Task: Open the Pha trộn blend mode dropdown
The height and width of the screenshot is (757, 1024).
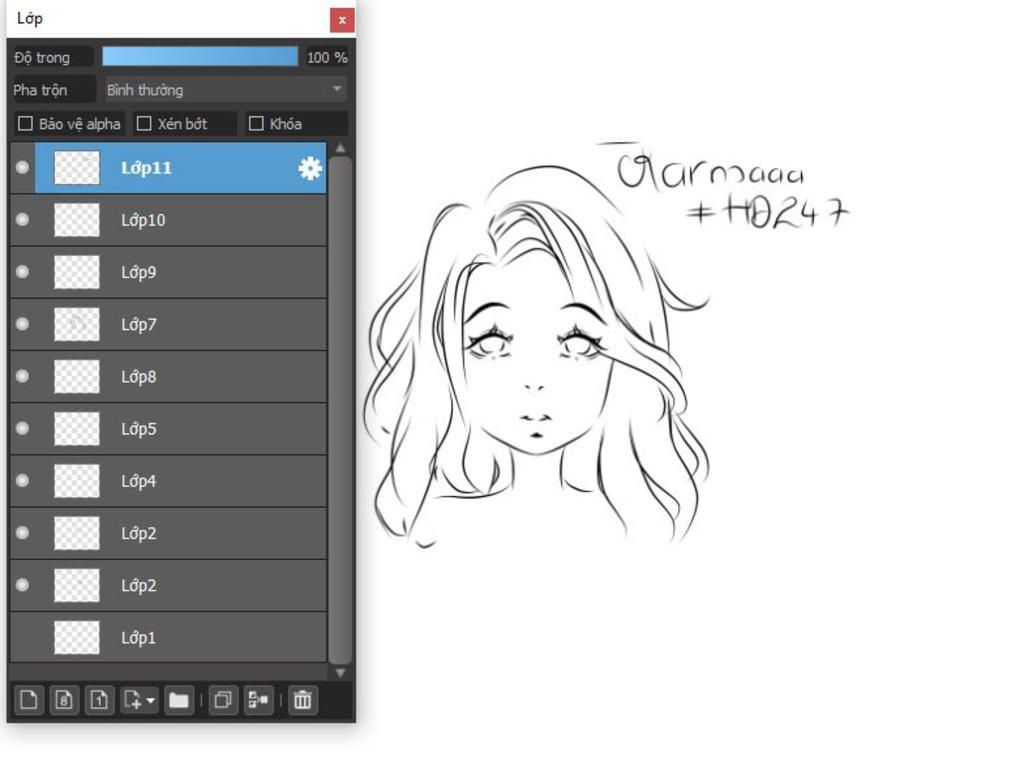Action: click(x=225, y=89)
